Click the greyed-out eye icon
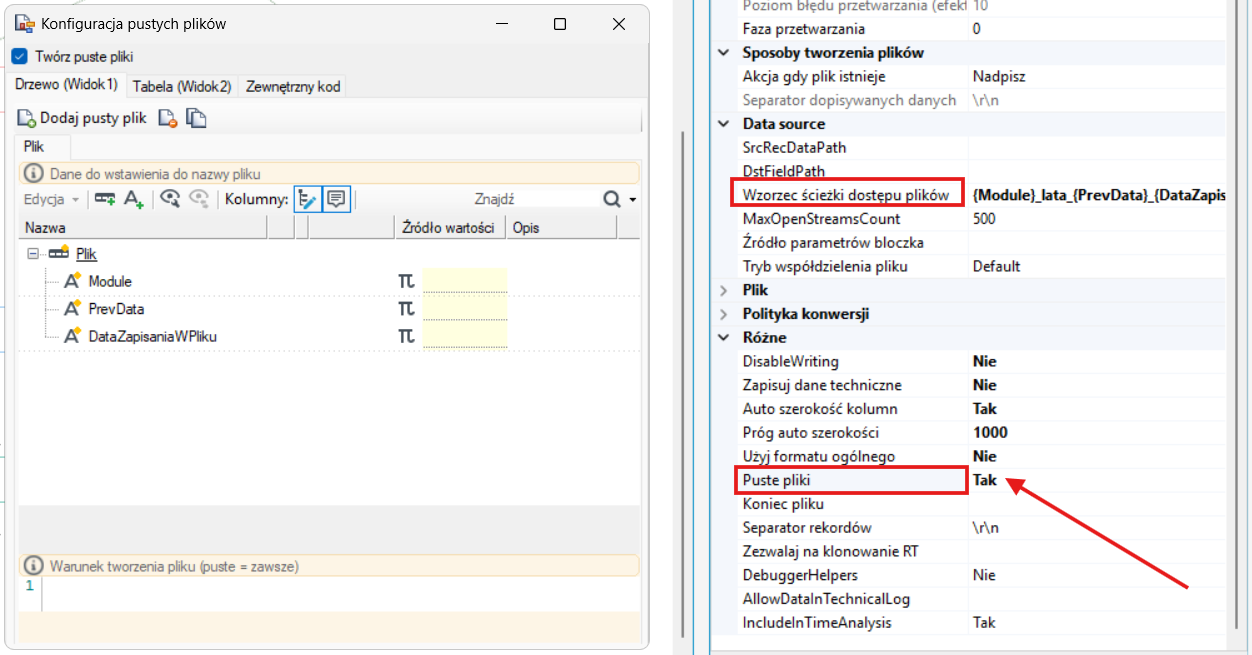This screenshot has height=655, width=1252. coord(199,199)
